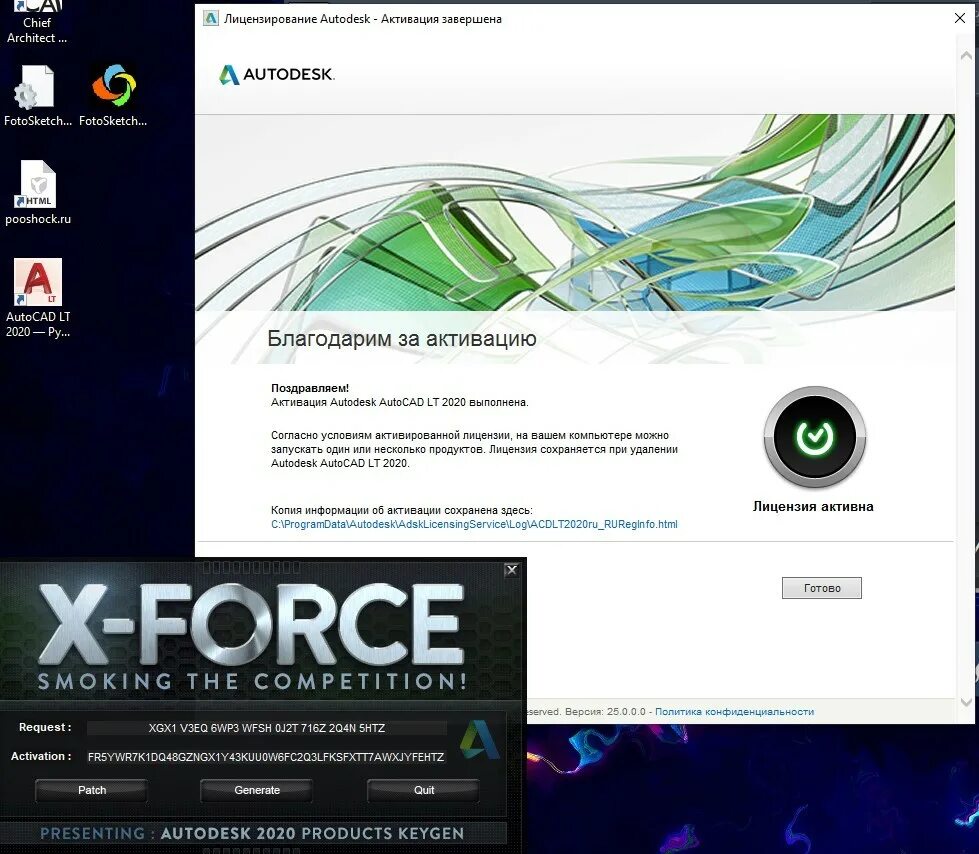
Task: Open the ACDLT2020ru_RURegInfo.html log link
Action: 474,524
